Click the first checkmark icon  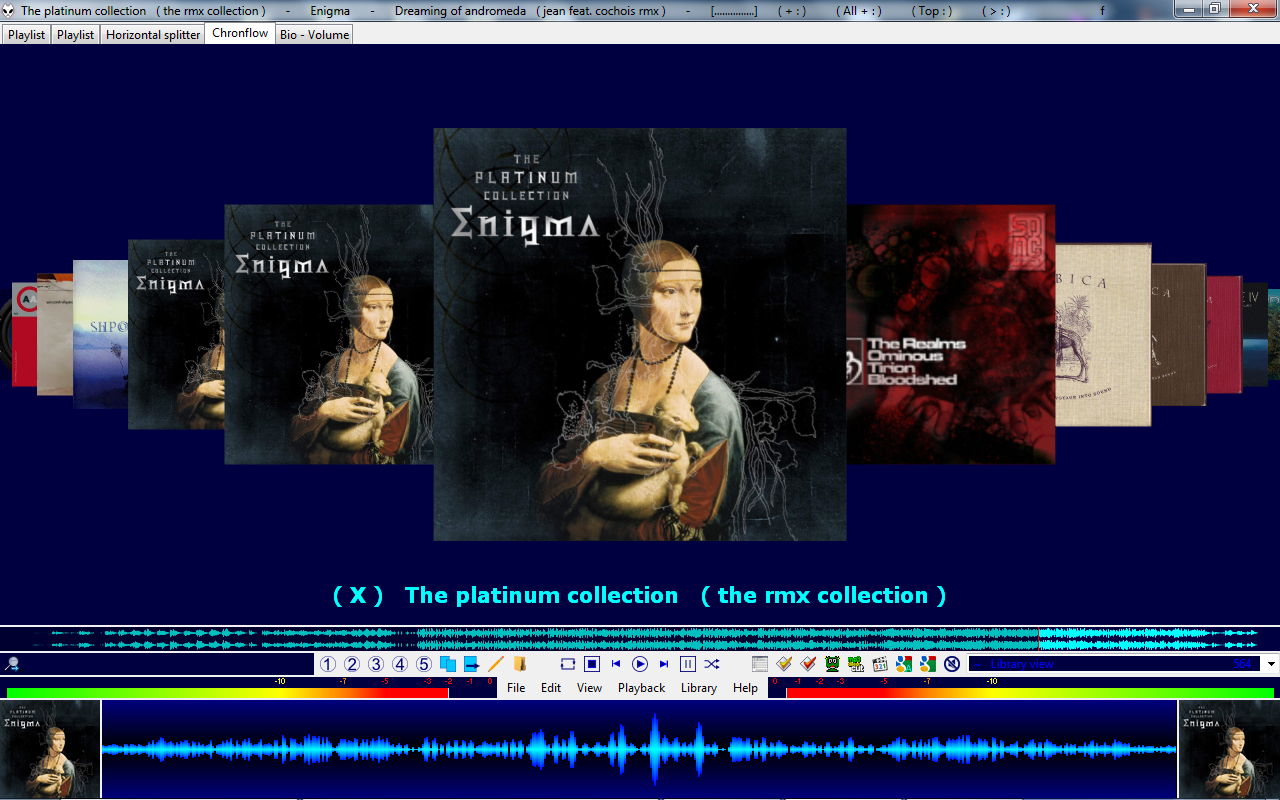784,664
